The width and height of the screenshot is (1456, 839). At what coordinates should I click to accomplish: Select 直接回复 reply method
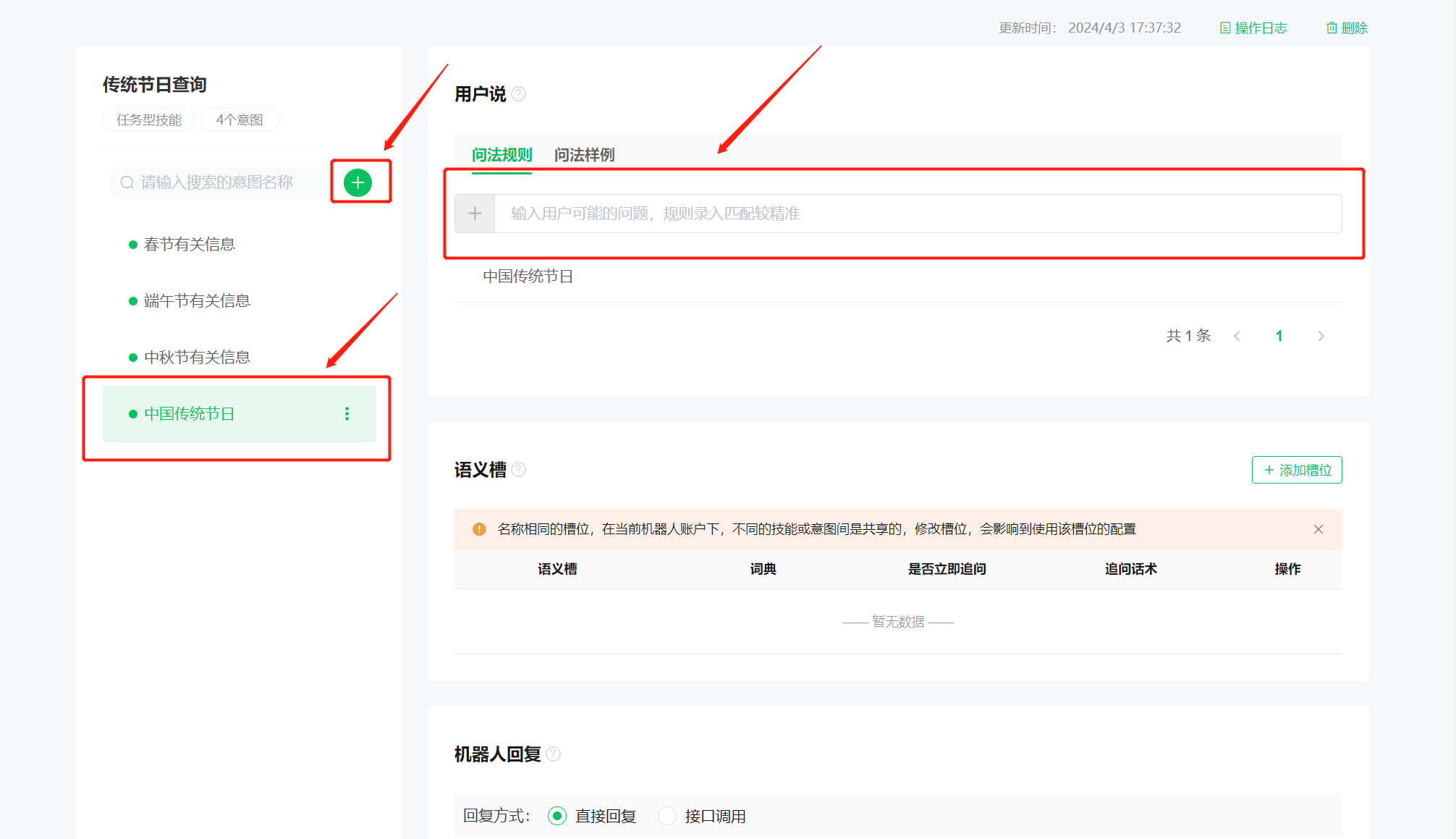tap(557, 816)
